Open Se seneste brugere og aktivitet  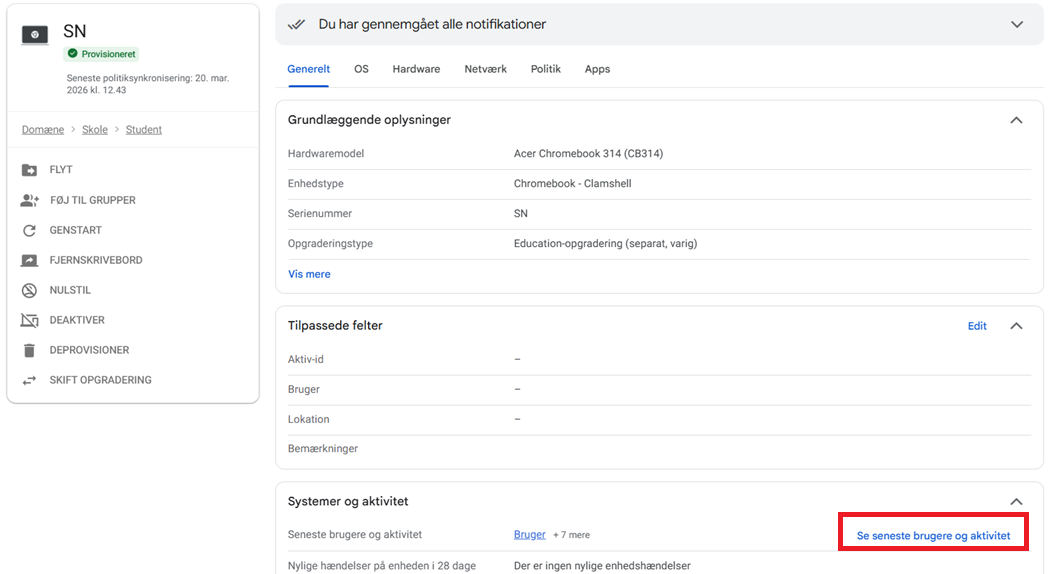click(x=933, y=536)
